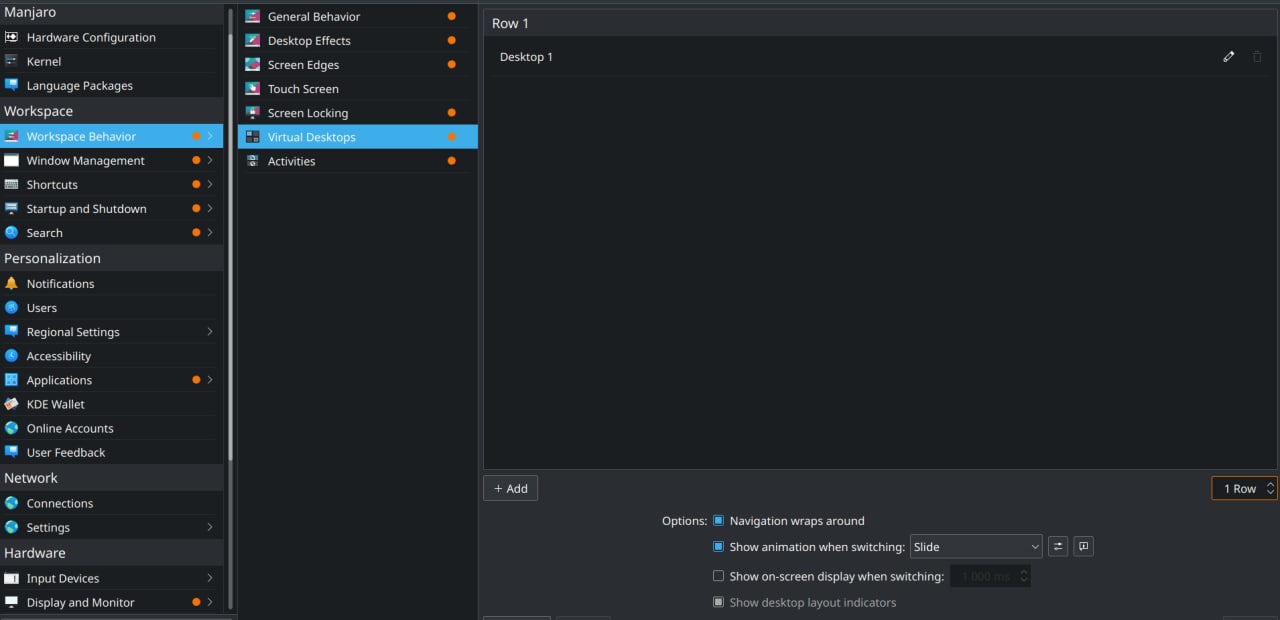Click the Touch Screen icon
The image size is (1280, 620).
coord(252,88)
